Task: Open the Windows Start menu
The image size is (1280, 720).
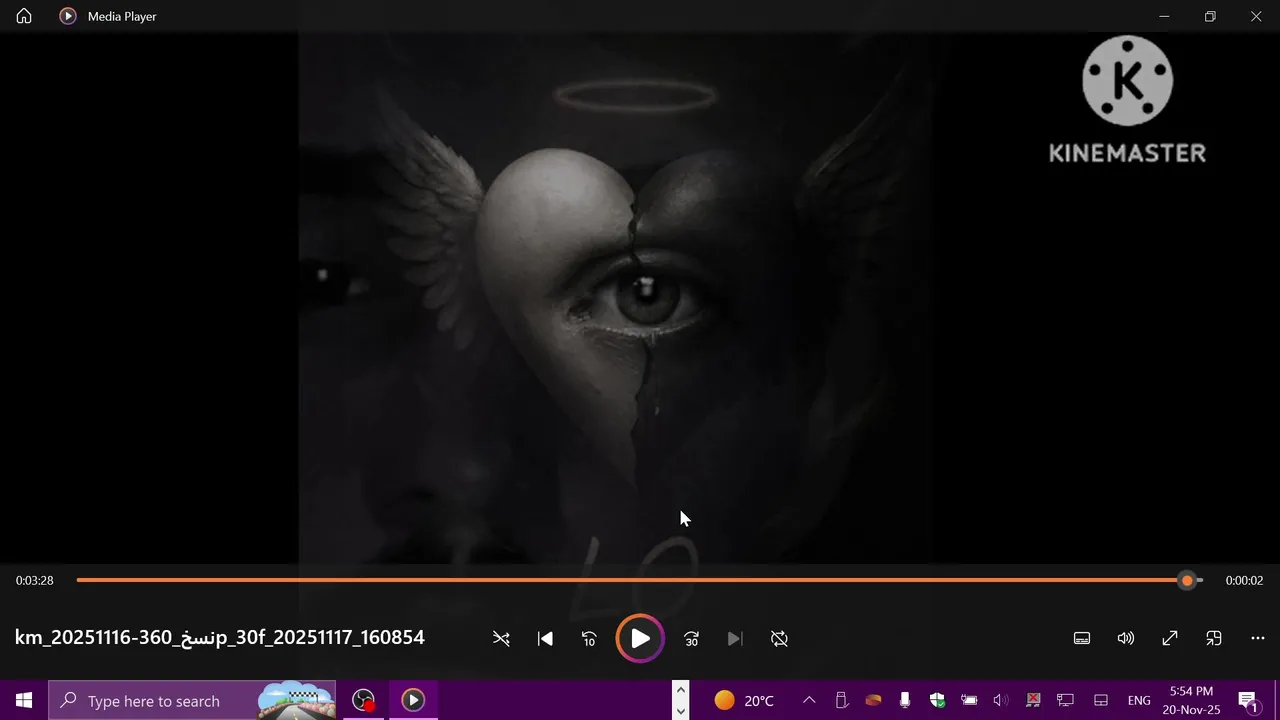Action: [24, 700]
